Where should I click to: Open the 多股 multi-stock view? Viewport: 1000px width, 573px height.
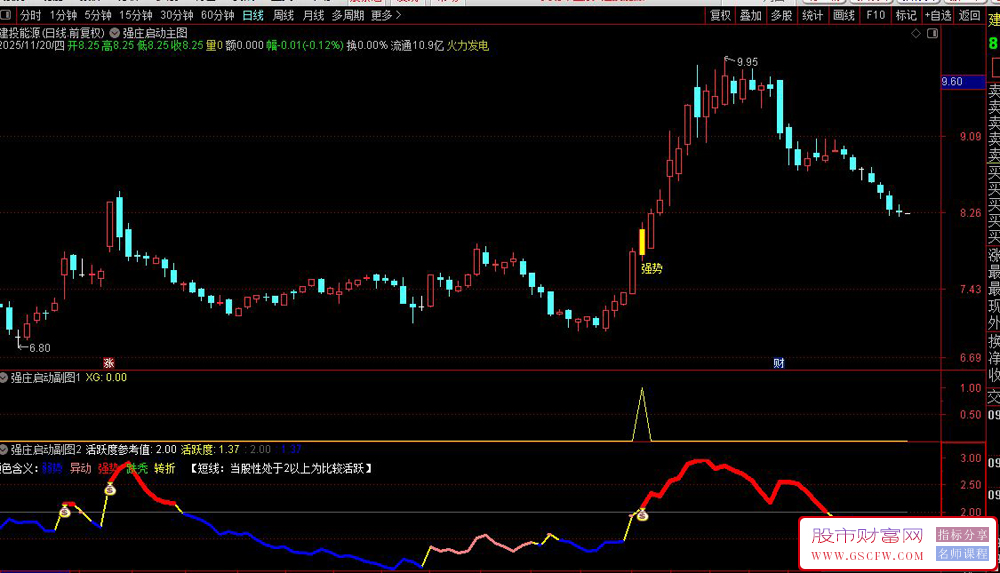[x=781, y=15]
